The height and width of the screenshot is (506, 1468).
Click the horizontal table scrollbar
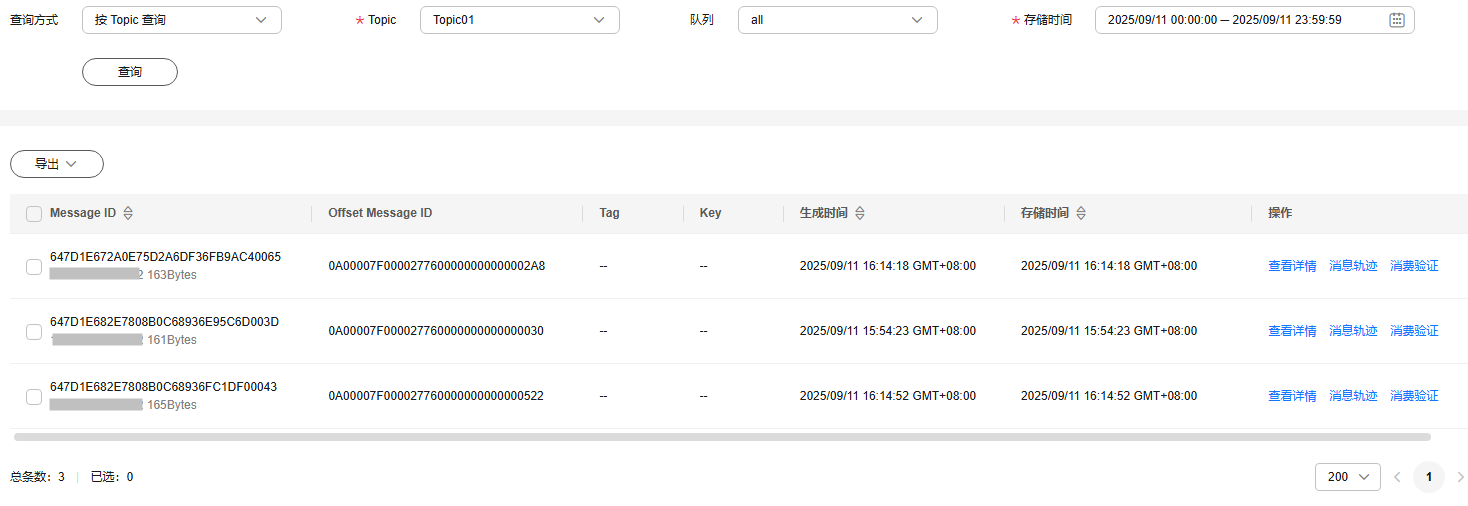722,437
